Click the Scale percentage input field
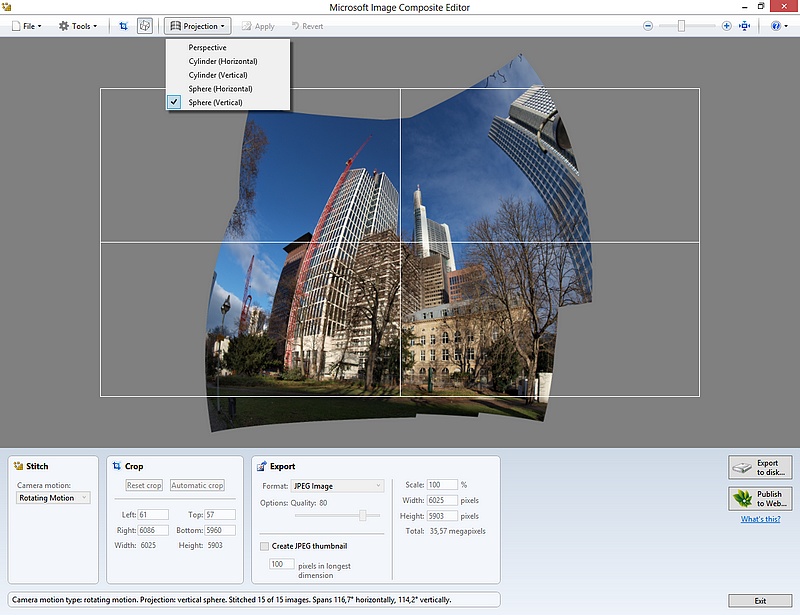800x615 pixels. 442,485
